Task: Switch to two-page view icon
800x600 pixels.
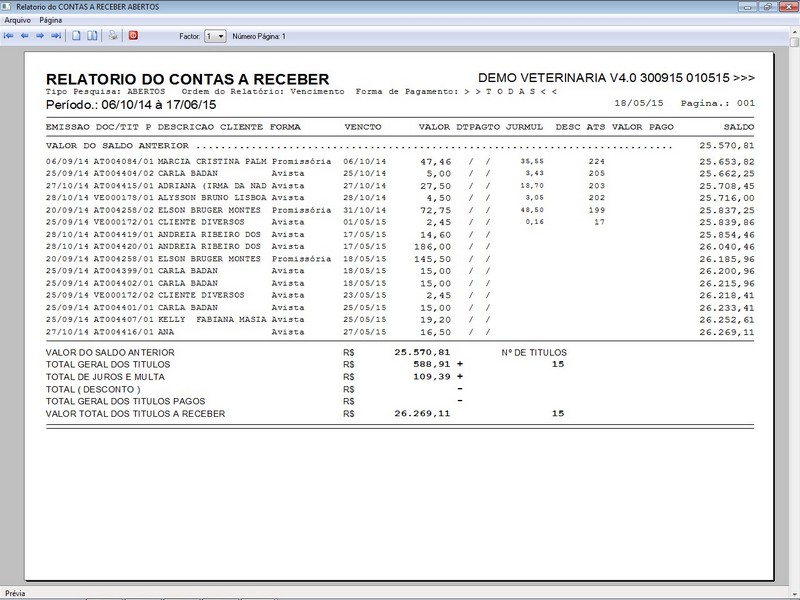Action: (92, 36)
